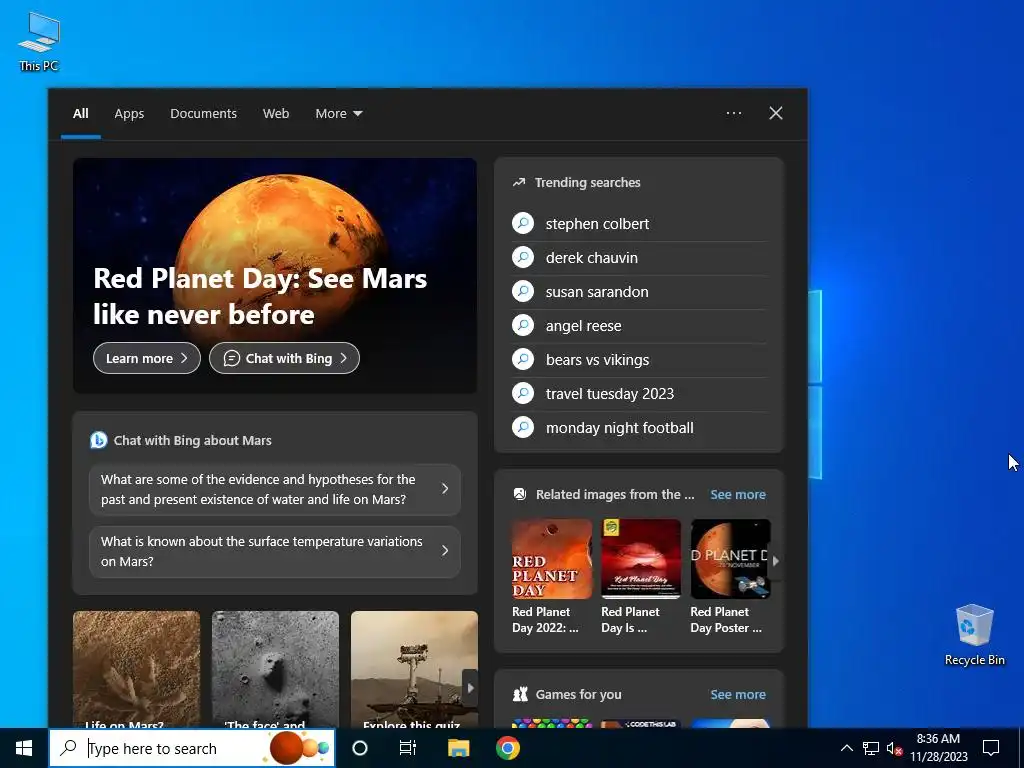Show next Mars cards with arrow
The width and height of the screenshot is (1024, 768).
(x=470, y=688)
